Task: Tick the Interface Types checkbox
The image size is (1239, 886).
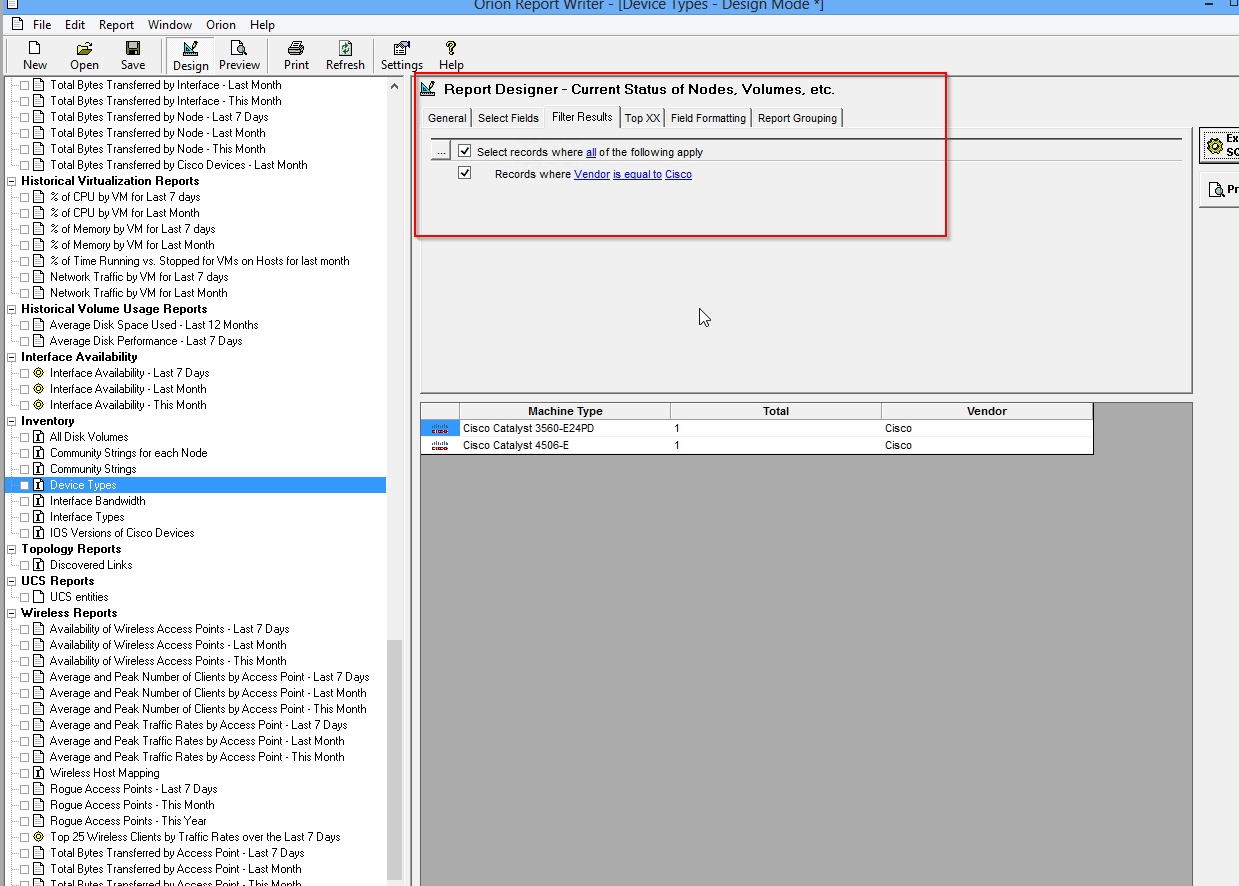Action: point(25,517)
